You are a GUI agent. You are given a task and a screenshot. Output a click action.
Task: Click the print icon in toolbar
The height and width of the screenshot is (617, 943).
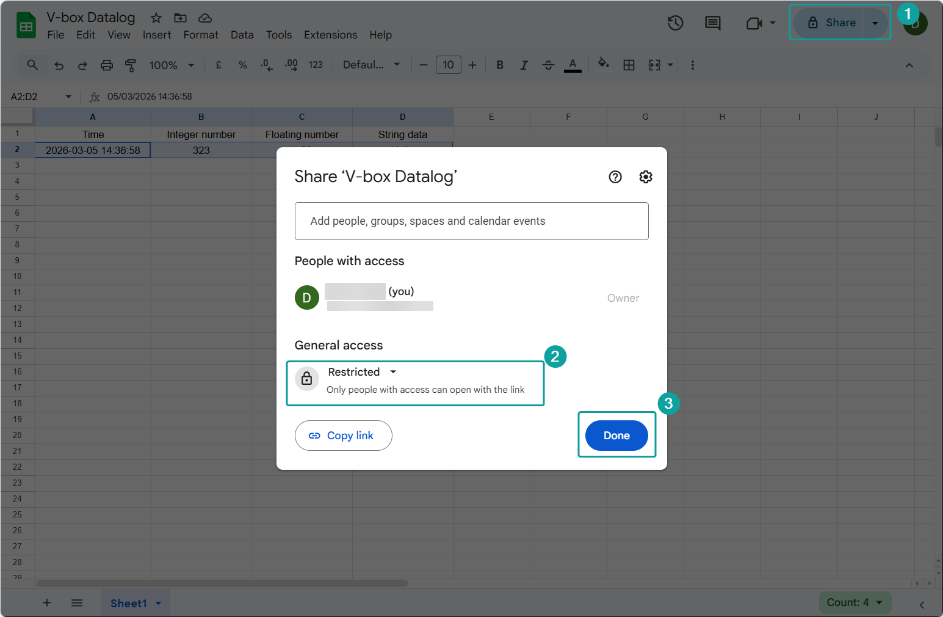pos(107,65)
